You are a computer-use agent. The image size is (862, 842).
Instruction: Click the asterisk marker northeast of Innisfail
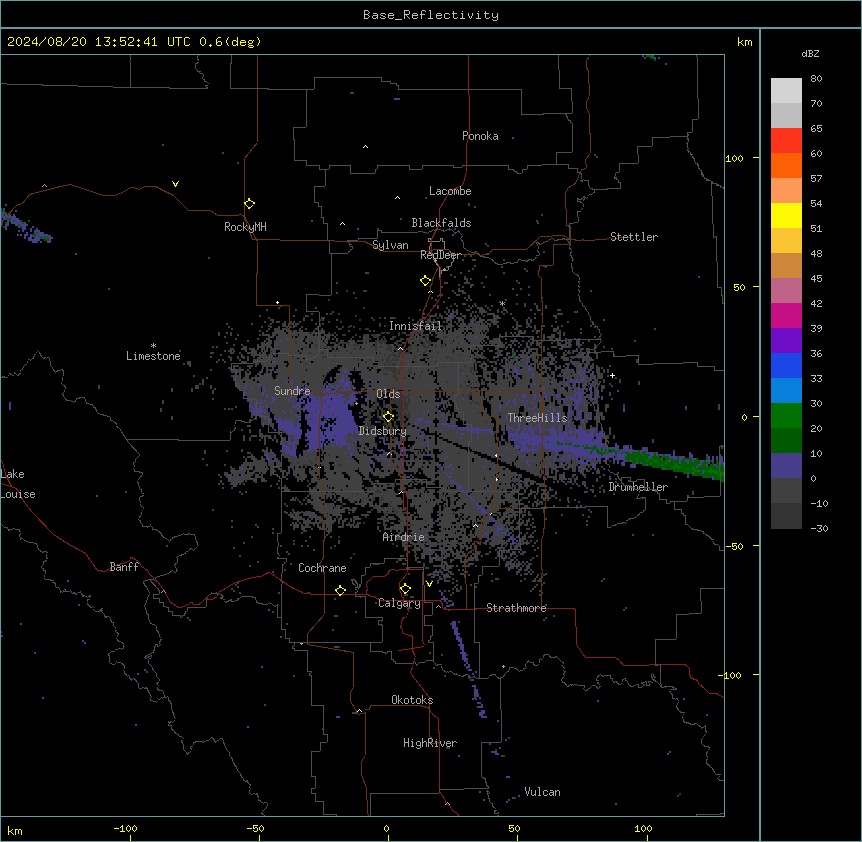point(502,303)
